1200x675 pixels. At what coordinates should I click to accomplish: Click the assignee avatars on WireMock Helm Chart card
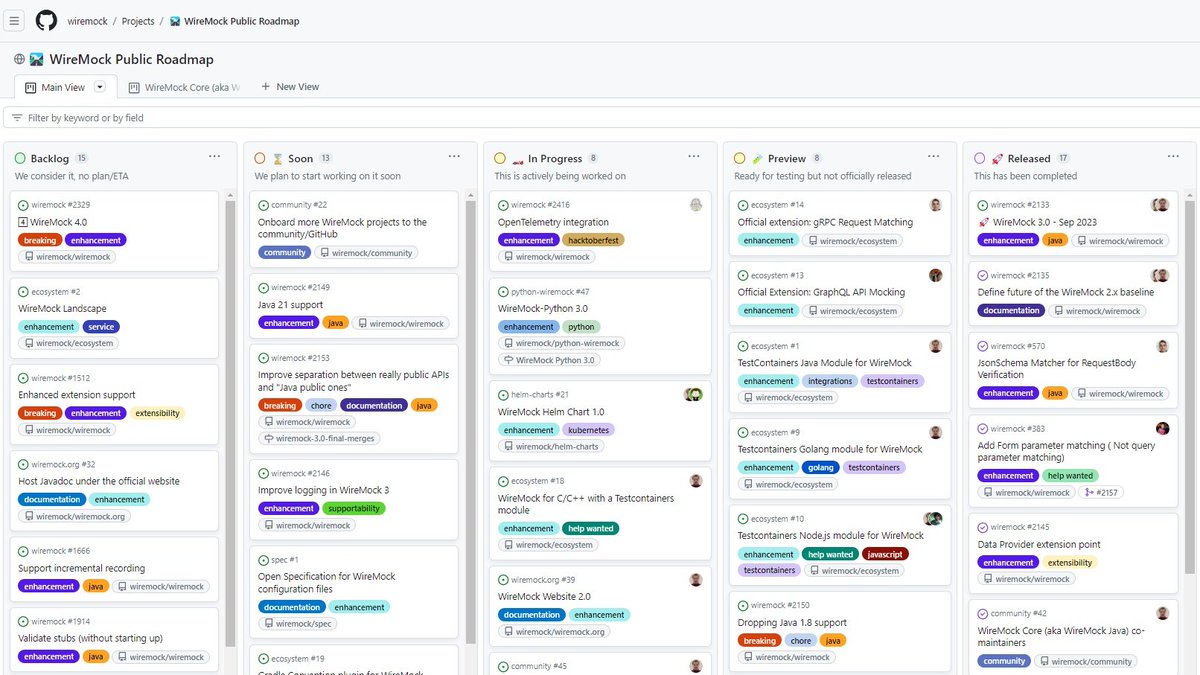pos(694,394)
